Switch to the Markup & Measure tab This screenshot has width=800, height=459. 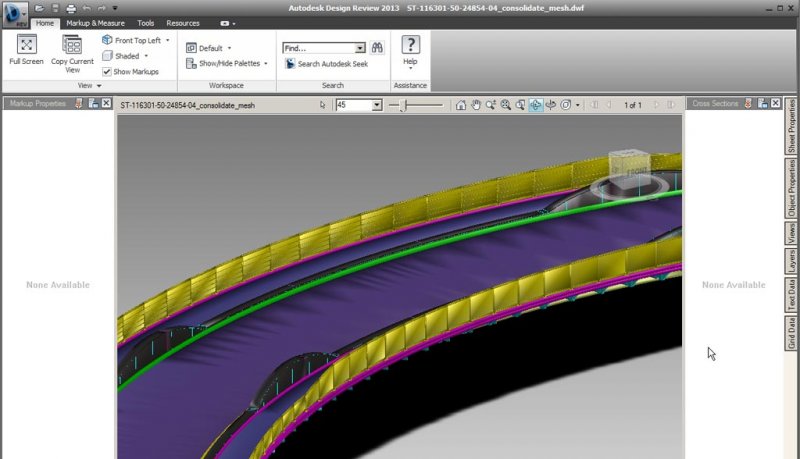(x=97, y=22)
